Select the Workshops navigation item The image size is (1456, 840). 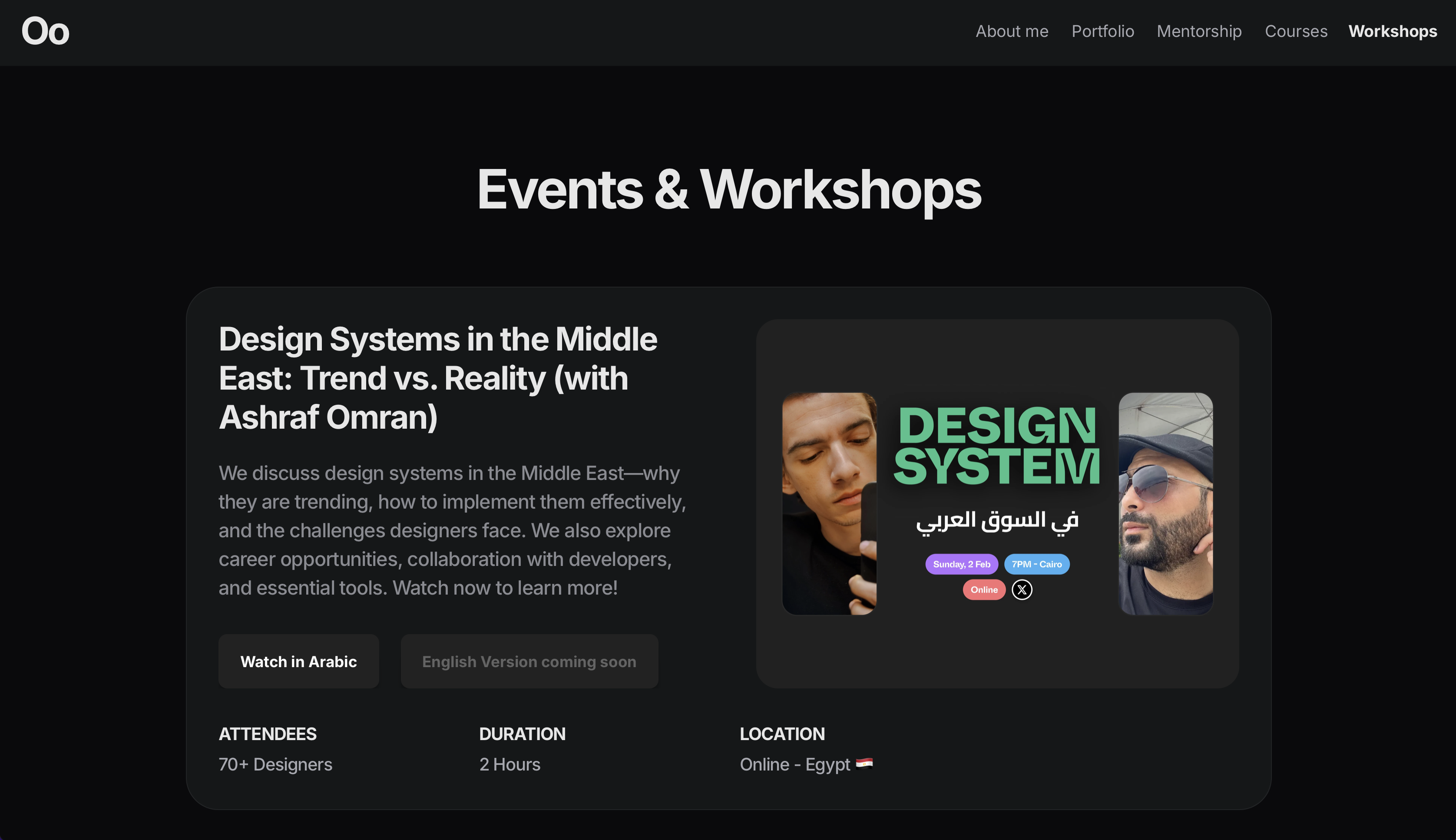pos(1393,31)
